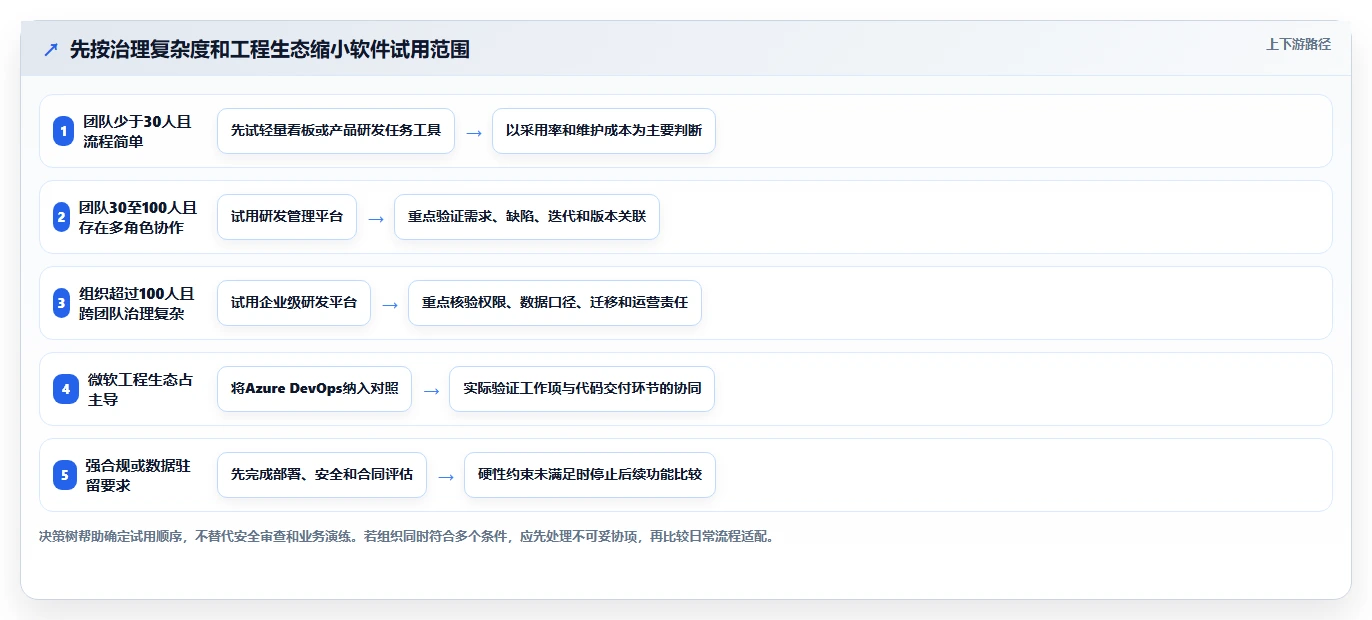Click the arrow after 试用企业级研发平台

pos(390,304)
